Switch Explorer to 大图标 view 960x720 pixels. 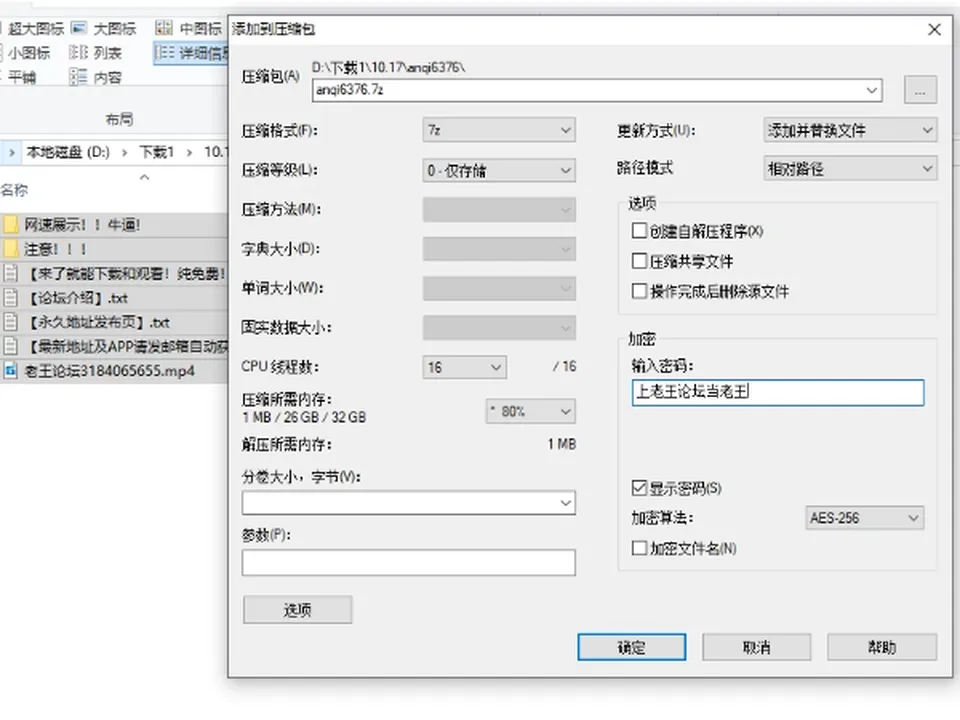click(x=103, y=28)
